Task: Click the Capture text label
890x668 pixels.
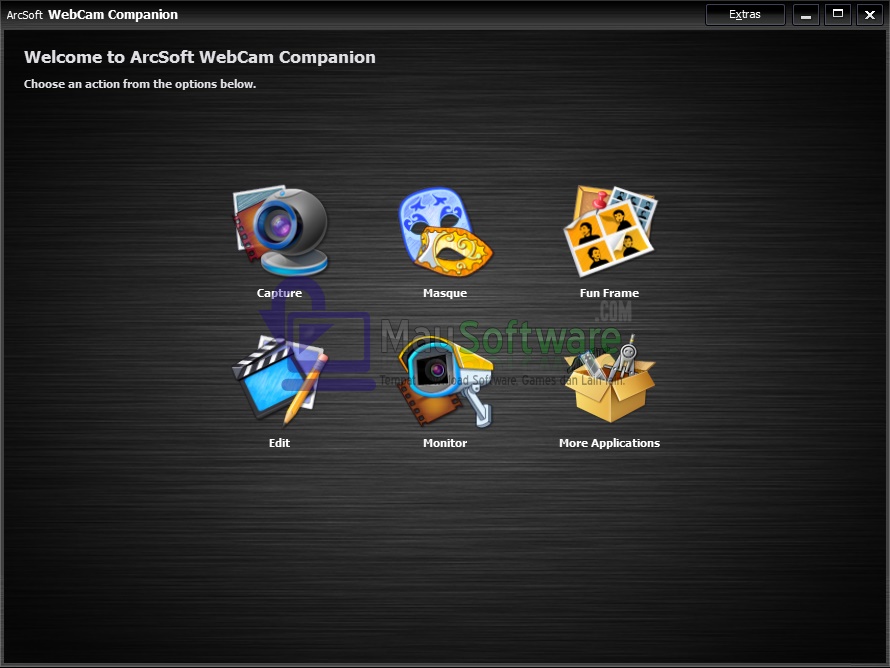Action: tap(279, 293)
